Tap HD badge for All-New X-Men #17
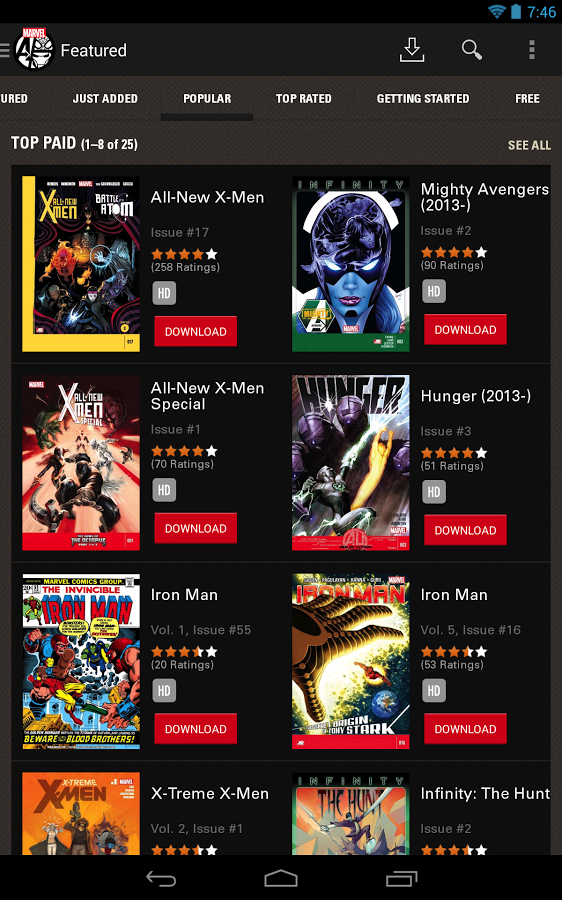 tap(164, 293)
